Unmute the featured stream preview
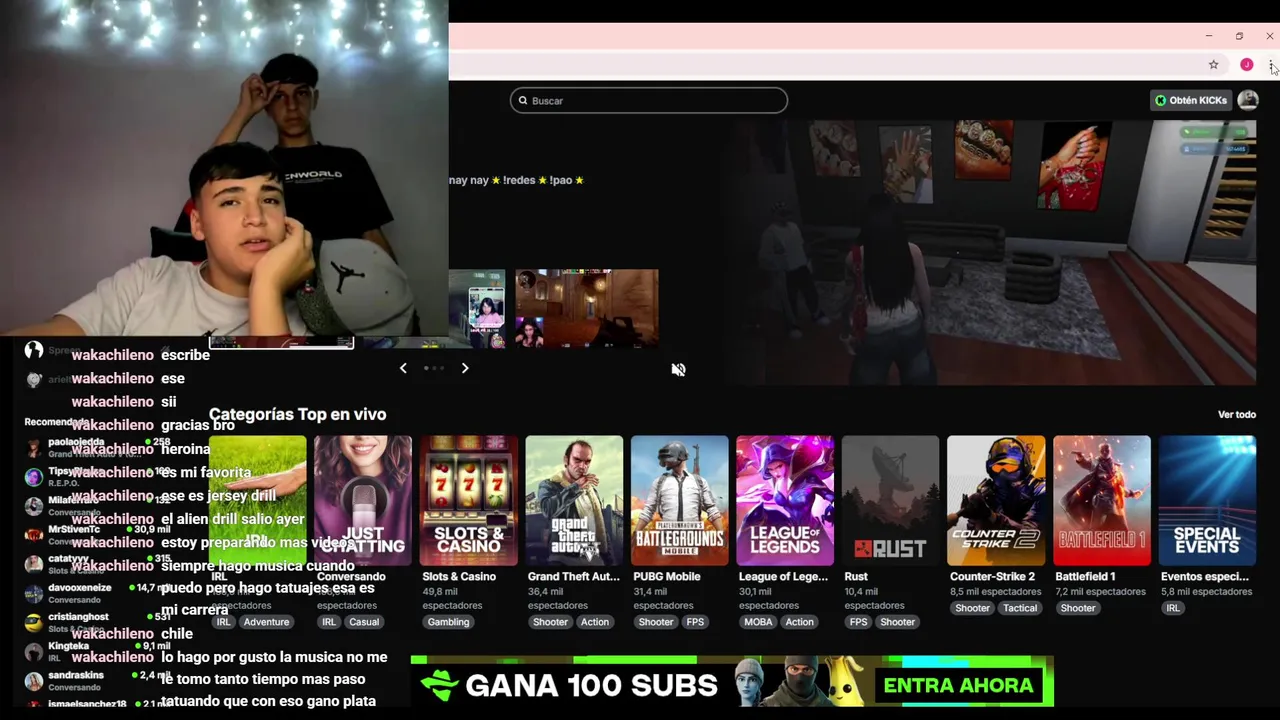This screenshot has height=720, width=1280. tap(678, 369)
